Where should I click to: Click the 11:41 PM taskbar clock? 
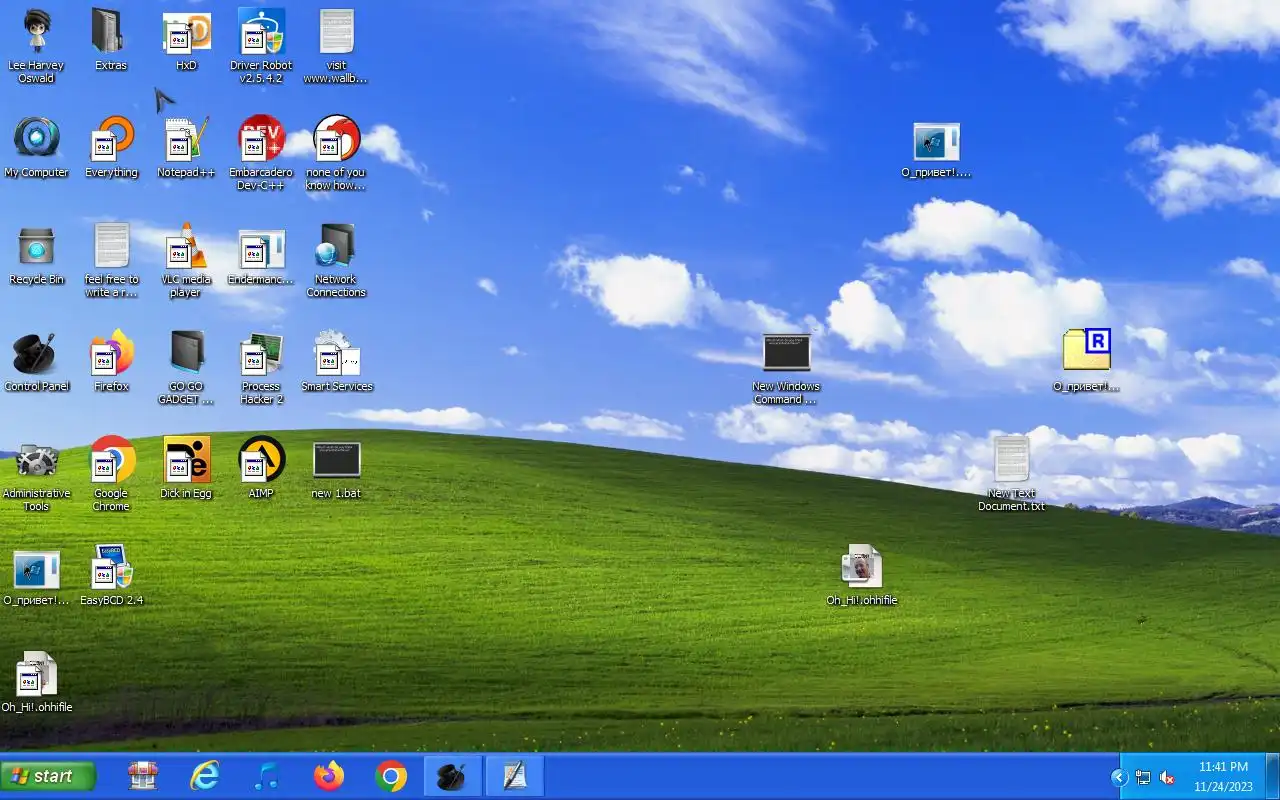point(1223,776)
